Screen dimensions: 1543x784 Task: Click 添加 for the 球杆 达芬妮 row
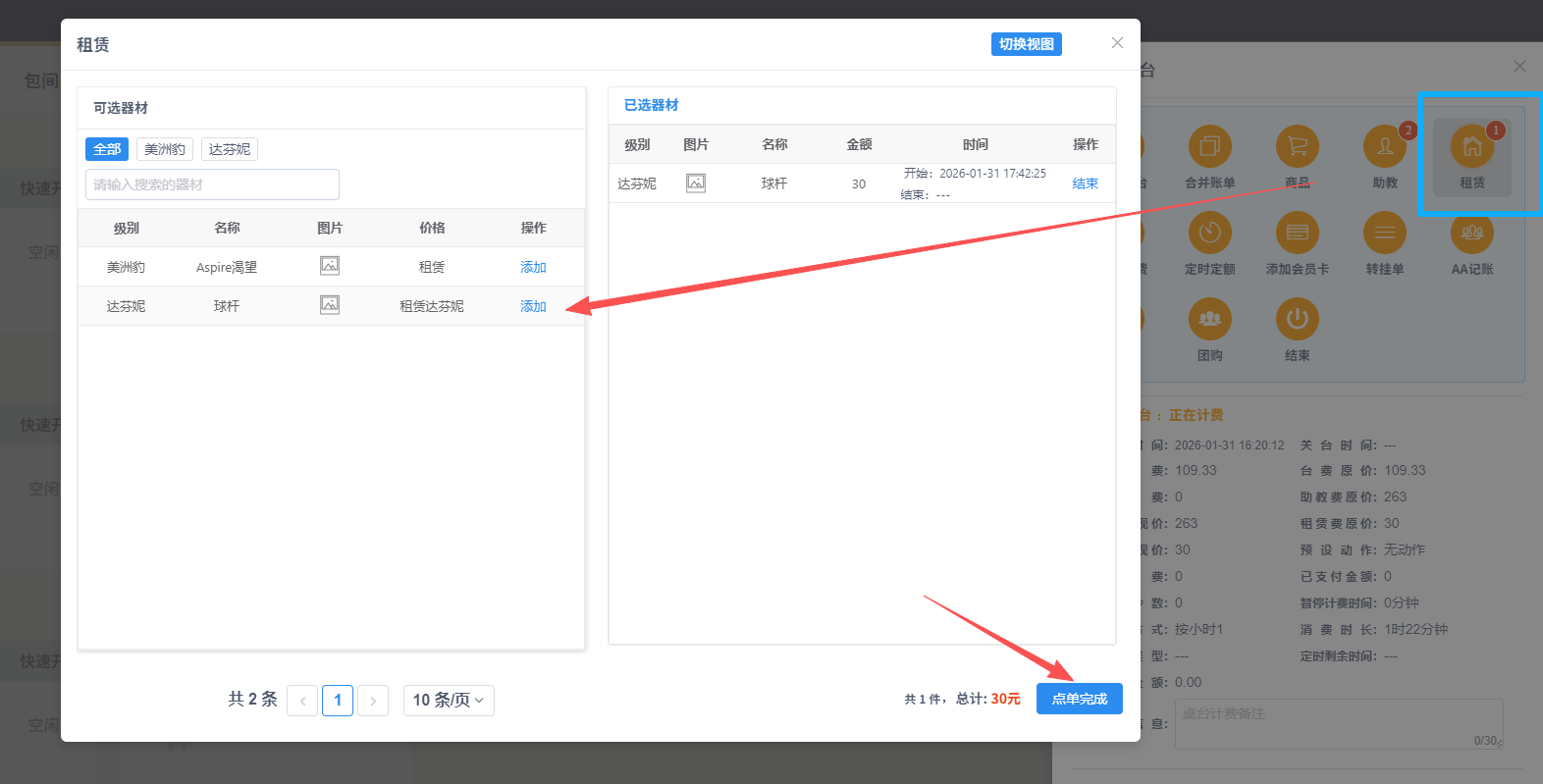[x=533, y=306]
